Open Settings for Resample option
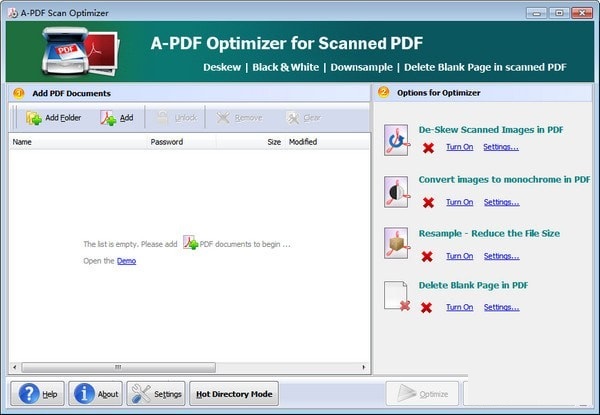Screen dimensions: 600x415 [x=502, y=256]
